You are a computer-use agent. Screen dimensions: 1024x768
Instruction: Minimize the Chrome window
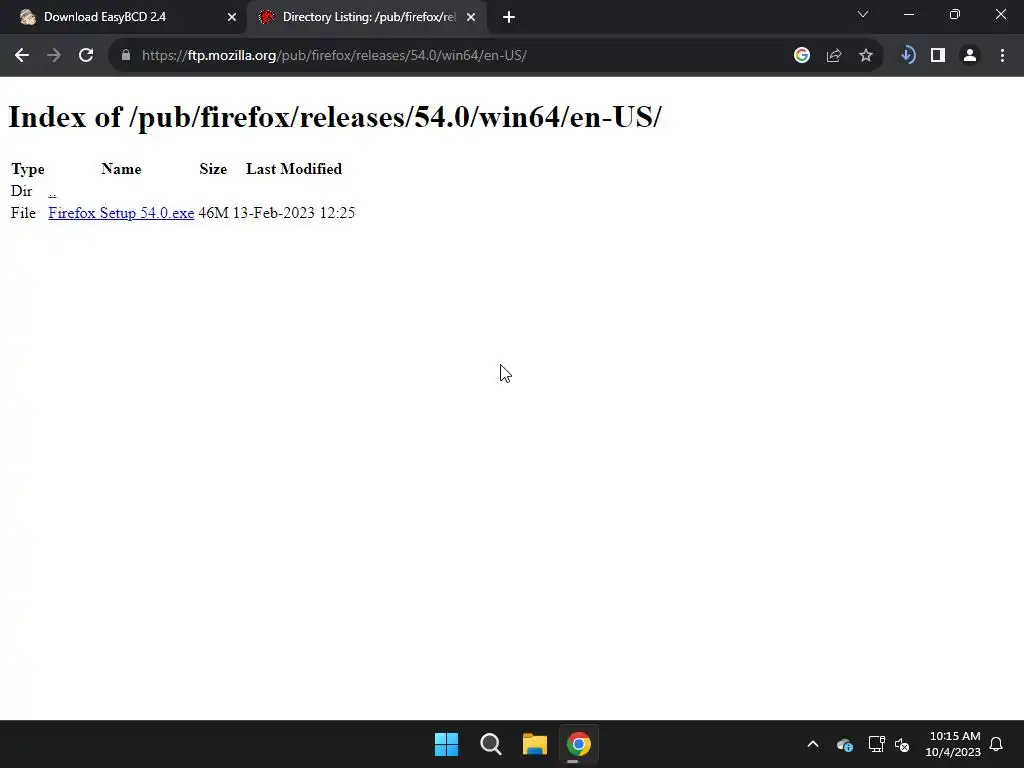click(x=909, y=14)
